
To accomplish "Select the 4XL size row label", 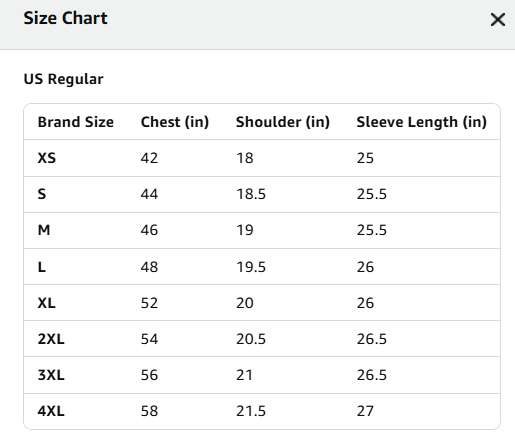I will pyautogui.click(x=51, y=411).
